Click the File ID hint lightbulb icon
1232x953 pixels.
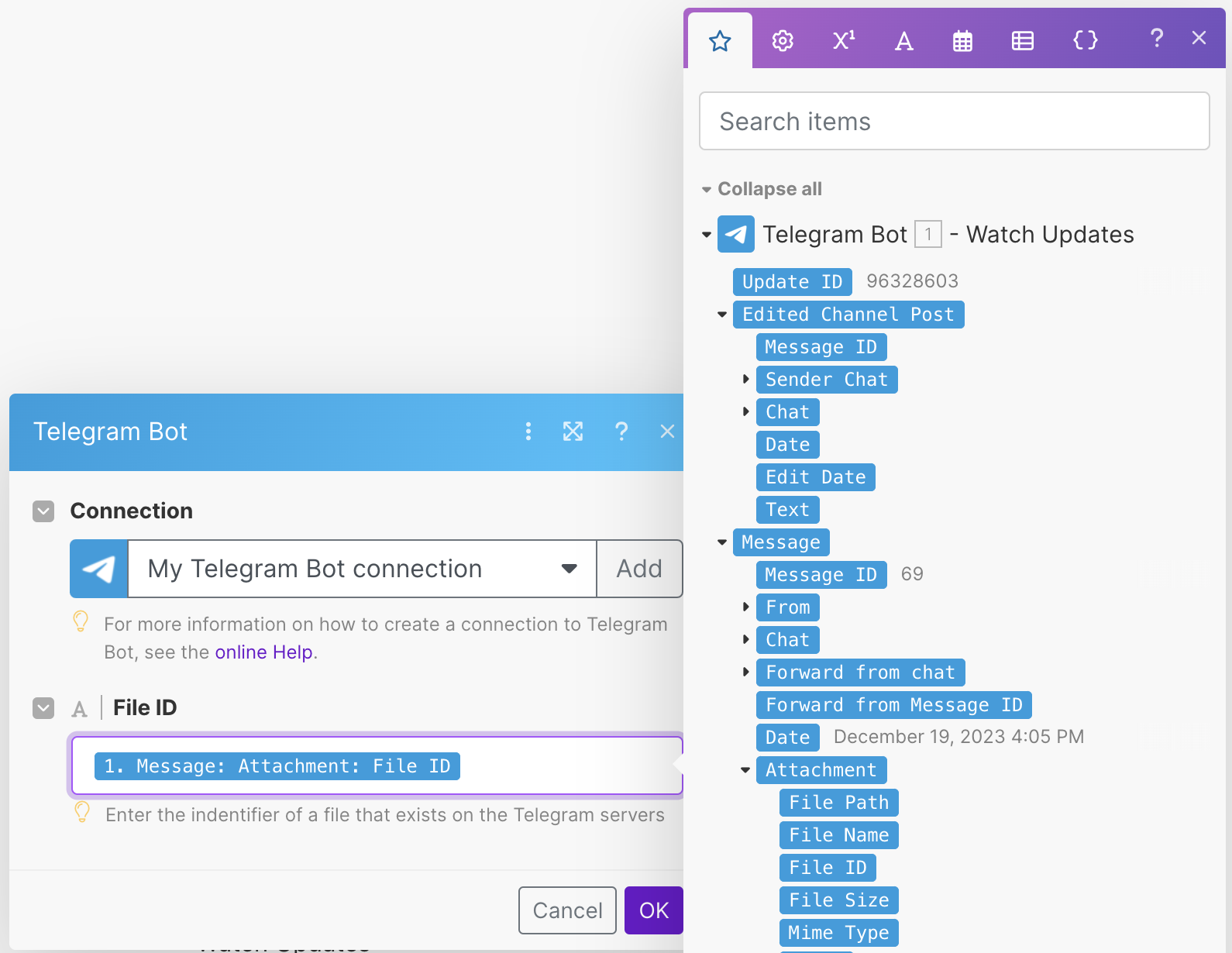tap(81, 812)
